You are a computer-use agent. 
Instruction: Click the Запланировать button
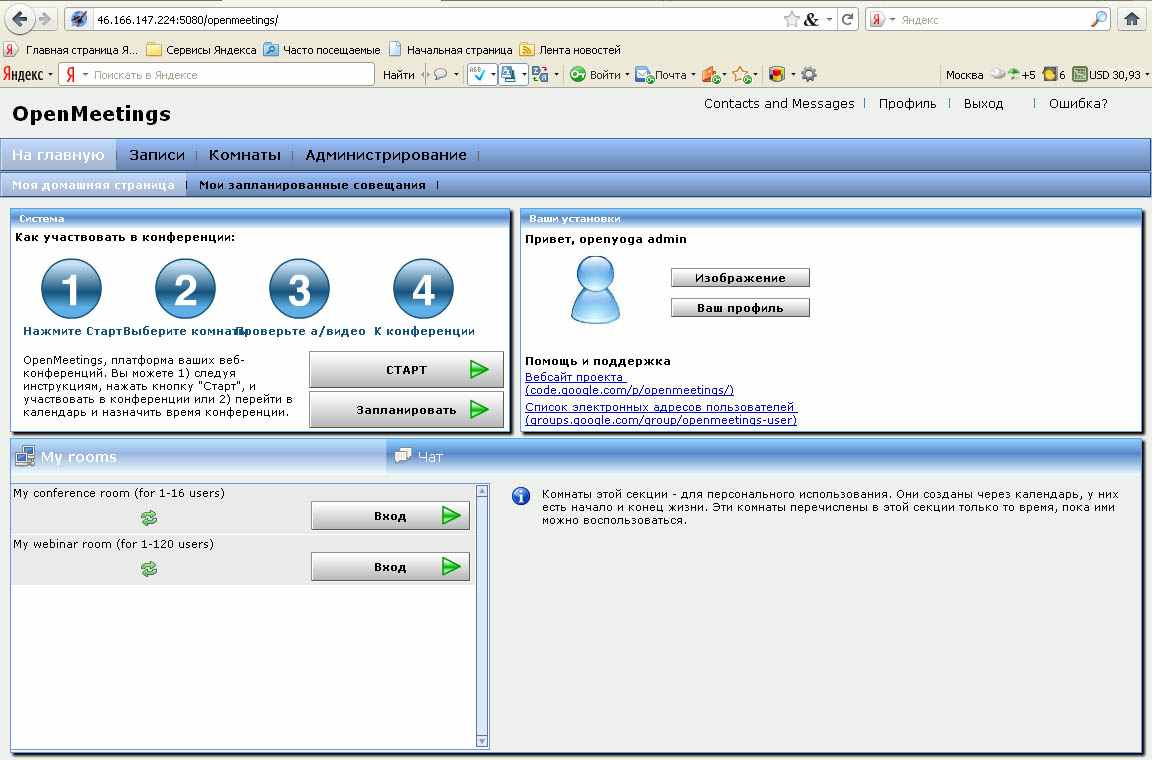pos(406,409)
